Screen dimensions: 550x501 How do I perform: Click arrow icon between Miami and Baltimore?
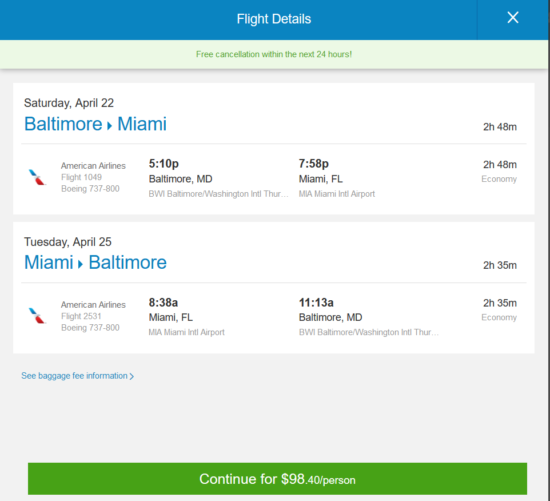point(81,264)
